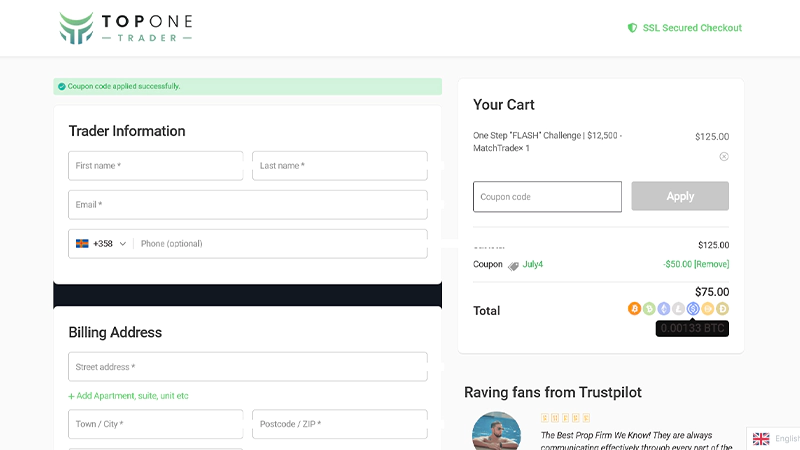Focus the Town / City field
This screenshot has height=450, width=800.
click(x=156, y=424)
